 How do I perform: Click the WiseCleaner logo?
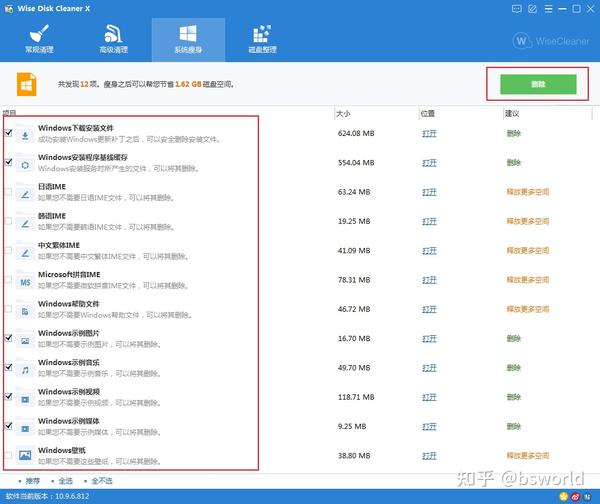[x=551, y=41]
